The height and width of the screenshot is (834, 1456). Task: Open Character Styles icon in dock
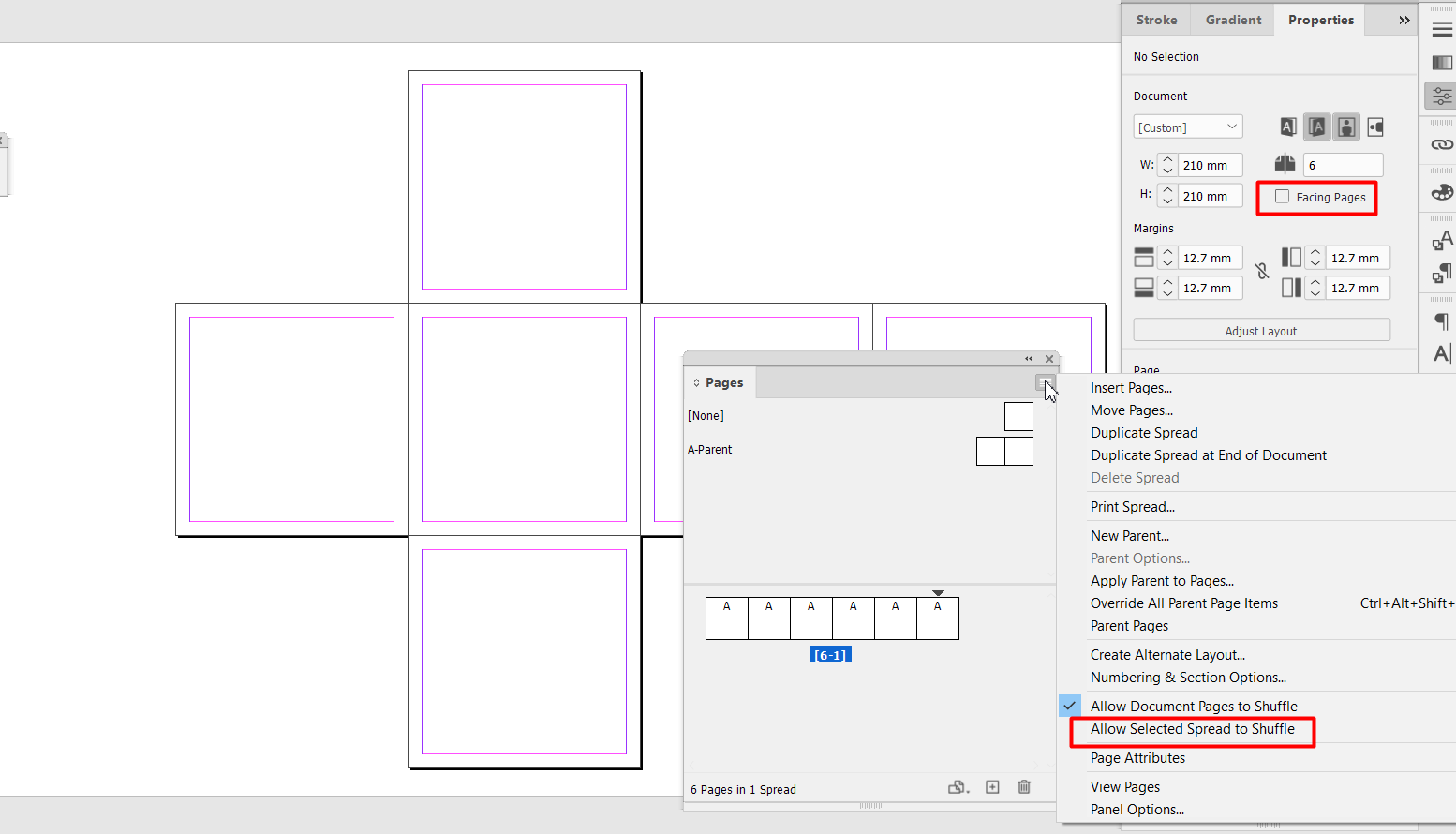(x=1442, y=241)
